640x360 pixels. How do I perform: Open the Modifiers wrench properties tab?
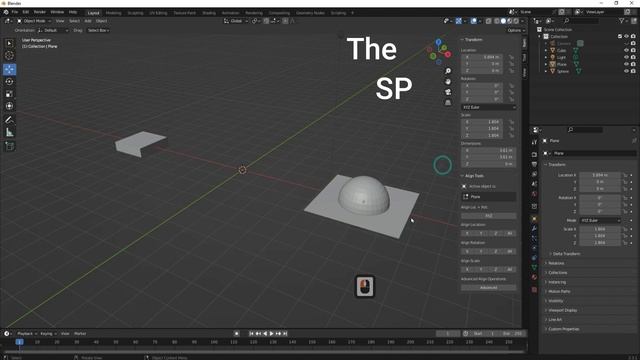click(x=534, y=229)
